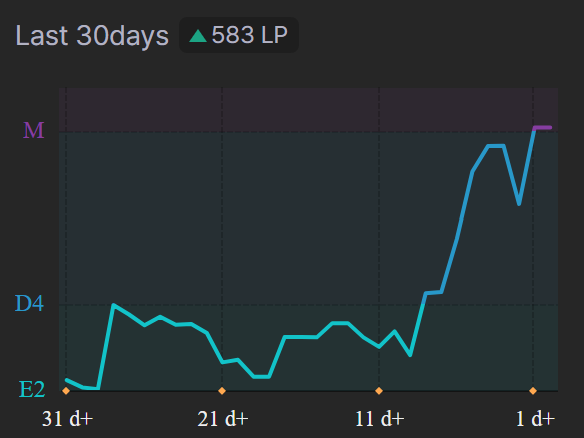The width and height of the screenshot is (584, 438).
Task: Click the purple Master segment of the line
Action: [x=543, y=128]
